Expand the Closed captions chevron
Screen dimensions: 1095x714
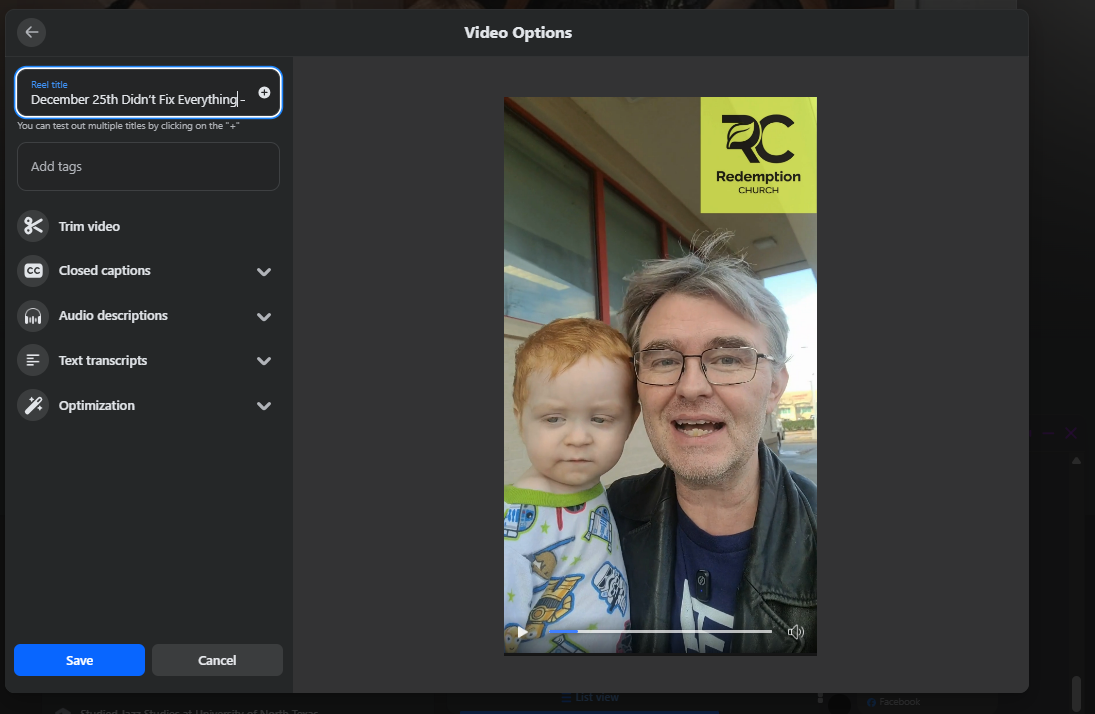point(264,272)
